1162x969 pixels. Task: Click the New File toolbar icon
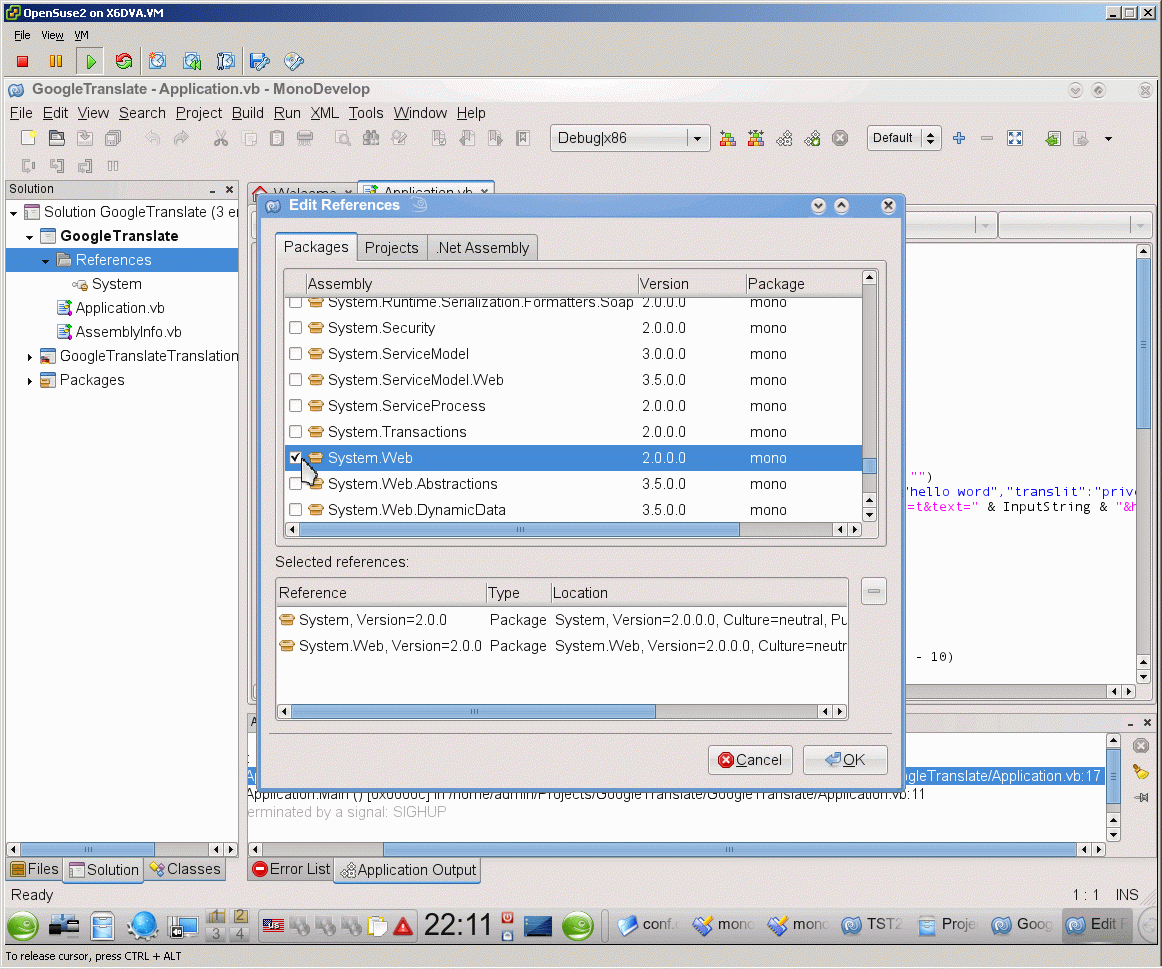point(28,138)
